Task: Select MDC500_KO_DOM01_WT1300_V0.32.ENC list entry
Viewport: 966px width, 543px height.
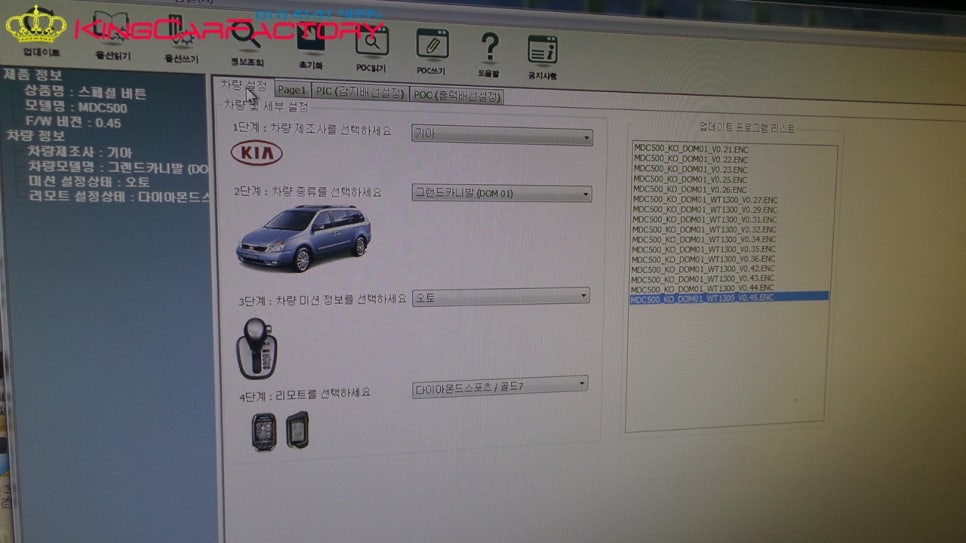Action: (704, 229)
